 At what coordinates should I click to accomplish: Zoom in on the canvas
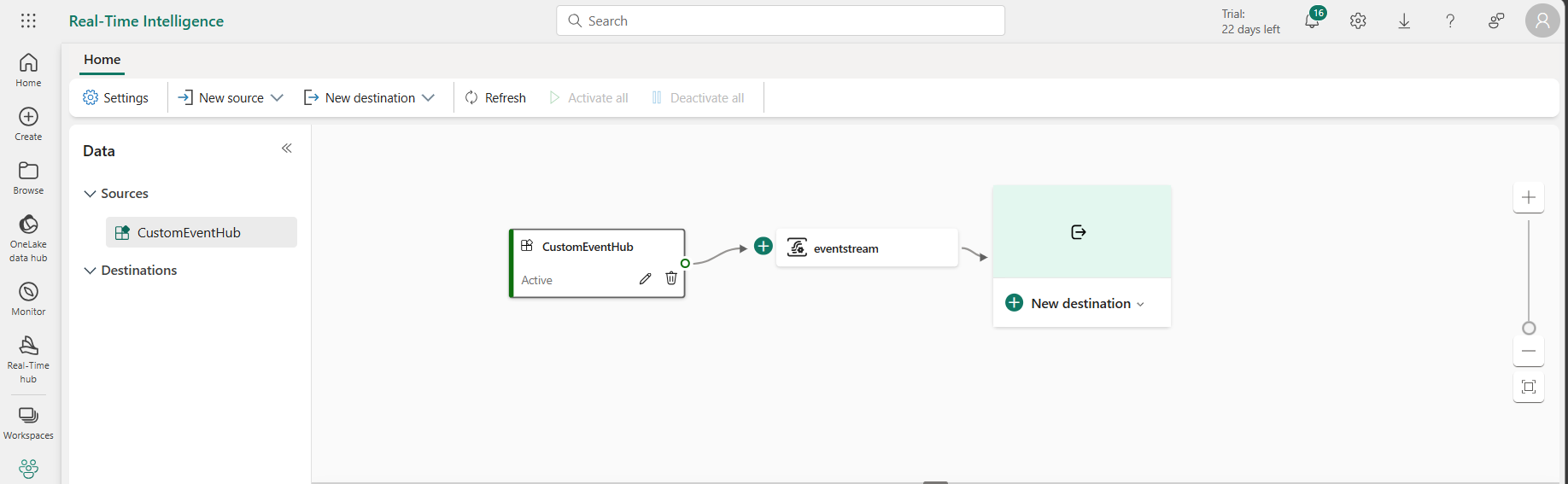coord(1529,197)
